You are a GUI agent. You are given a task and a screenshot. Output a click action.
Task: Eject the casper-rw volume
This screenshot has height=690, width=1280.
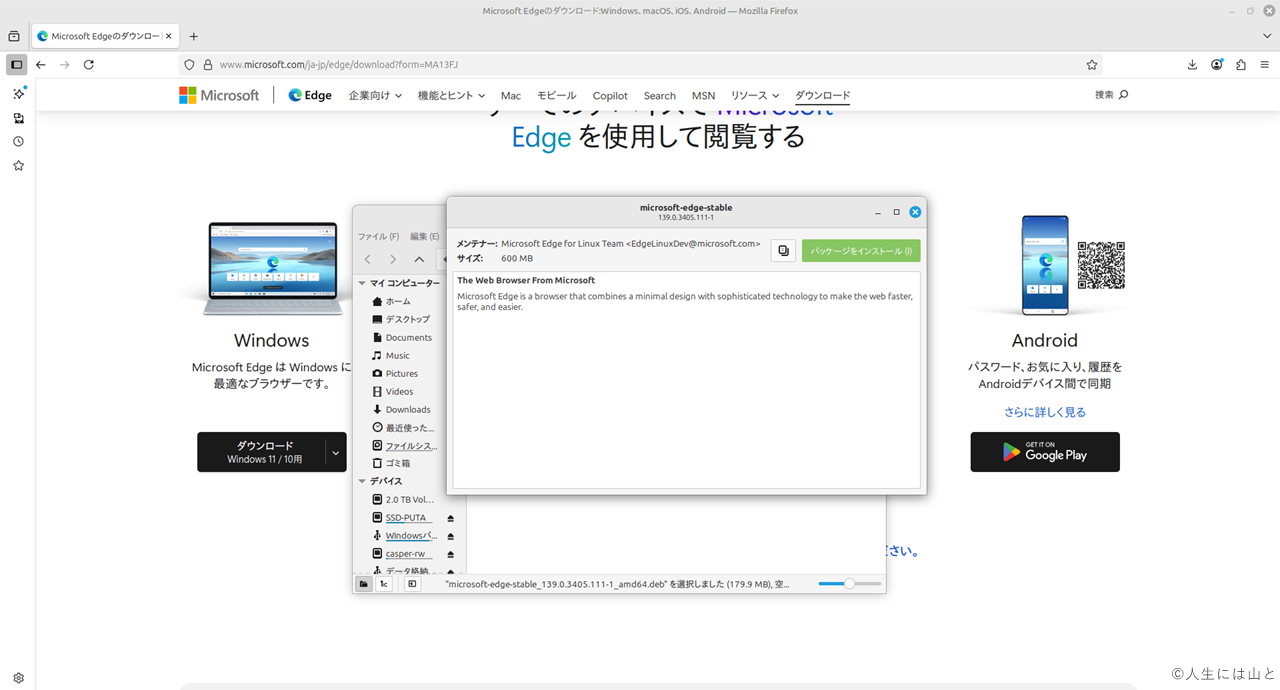click(450, 554)
